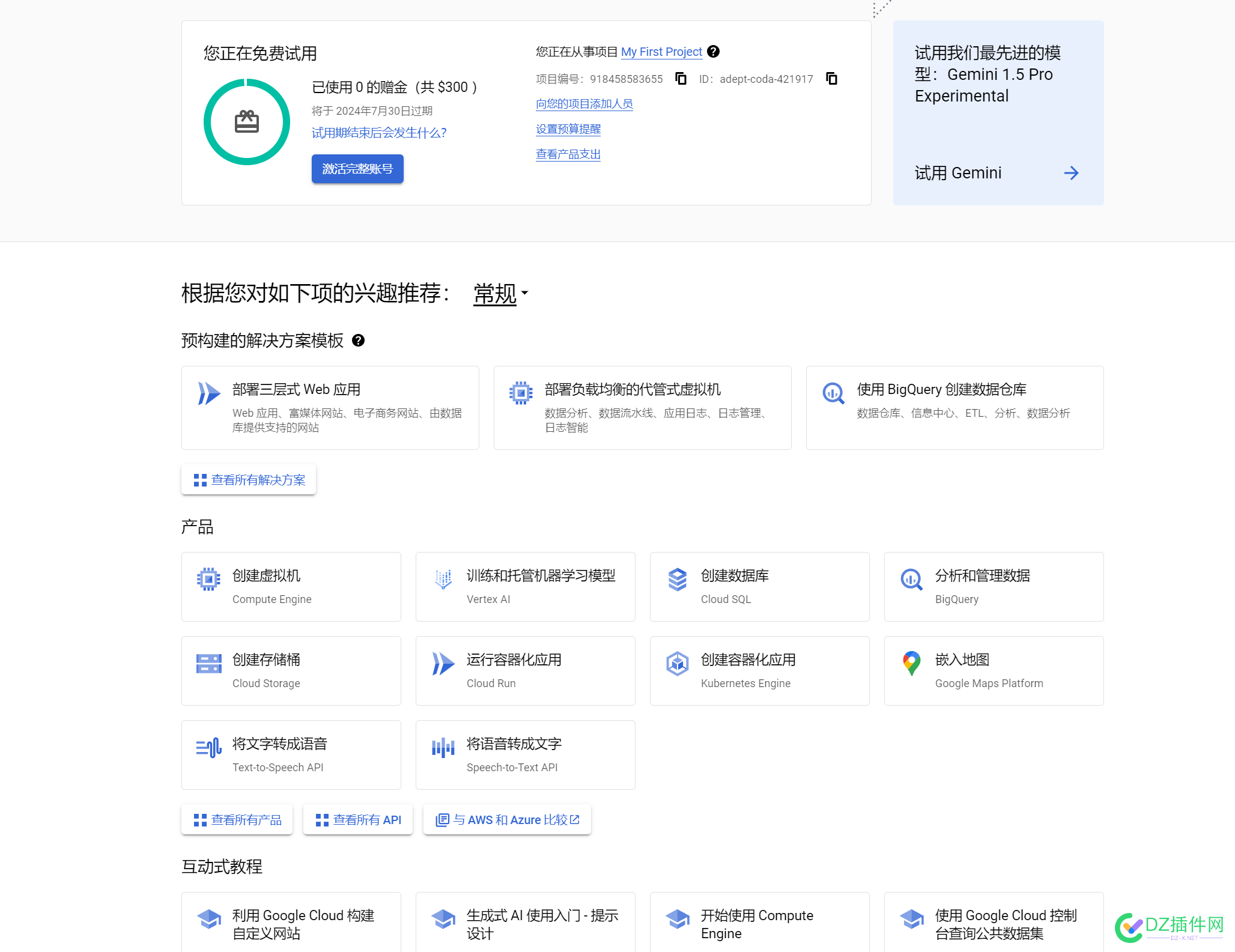Click the 部署三层式 Web 应用 title
Image resolution: width=1235 pixels, height=952 pixels.
pos(296,389)
